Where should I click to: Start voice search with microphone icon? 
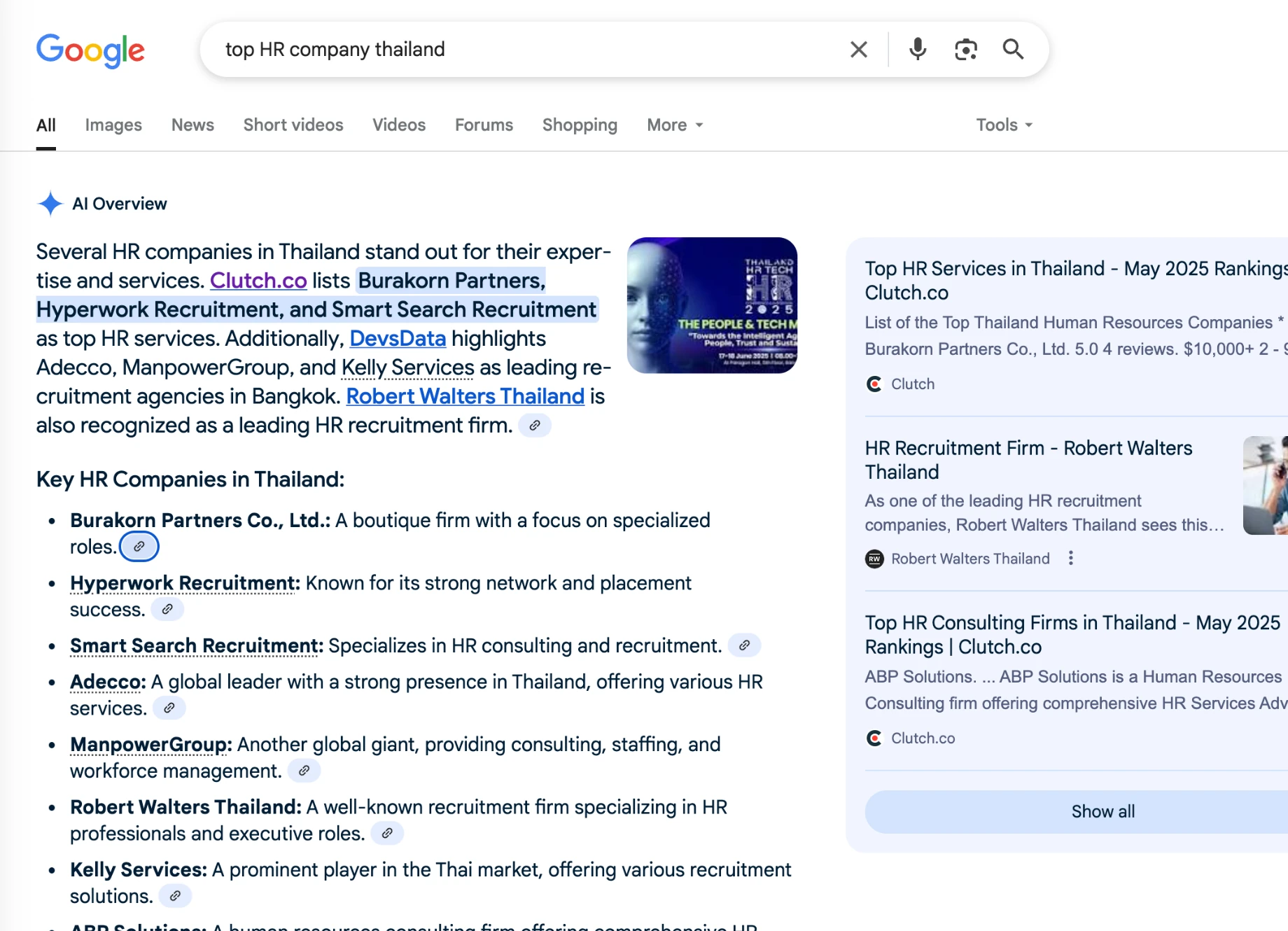pos(918,50)
